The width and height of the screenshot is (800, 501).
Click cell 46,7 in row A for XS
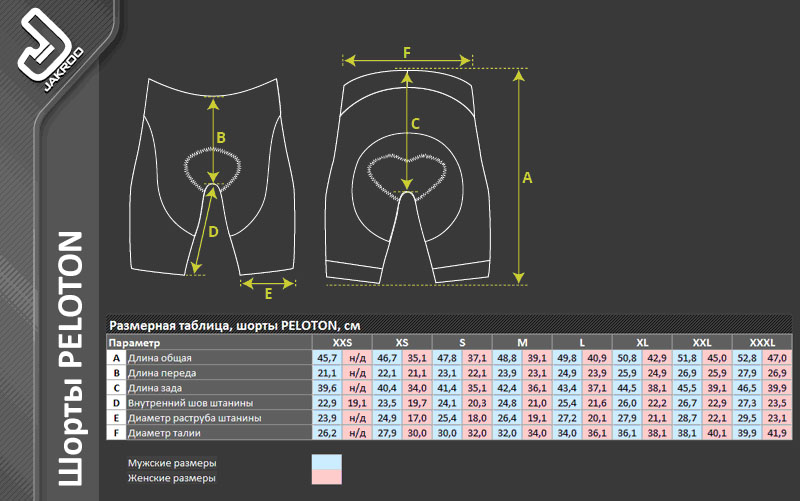pyautogui.click(x=387, y=358)
